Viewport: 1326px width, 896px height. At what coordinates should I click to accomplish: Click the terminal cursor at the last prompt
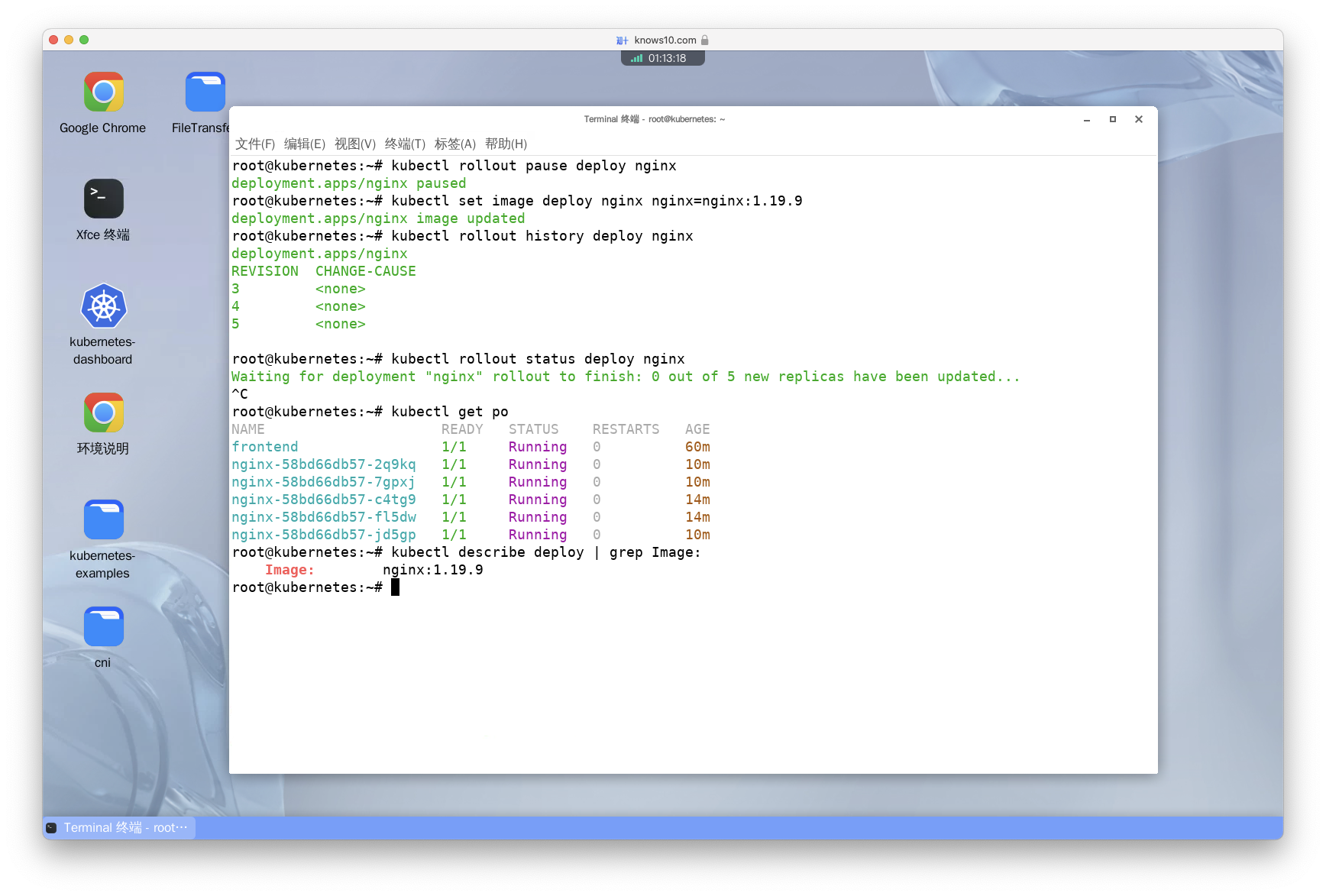point(395,587)
